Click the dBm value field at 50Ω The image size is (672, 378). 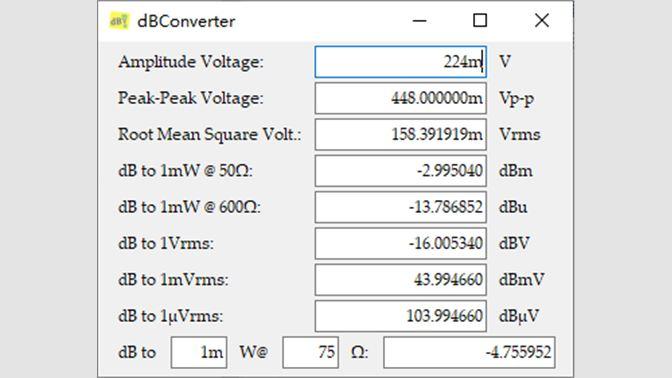(401, 171)
